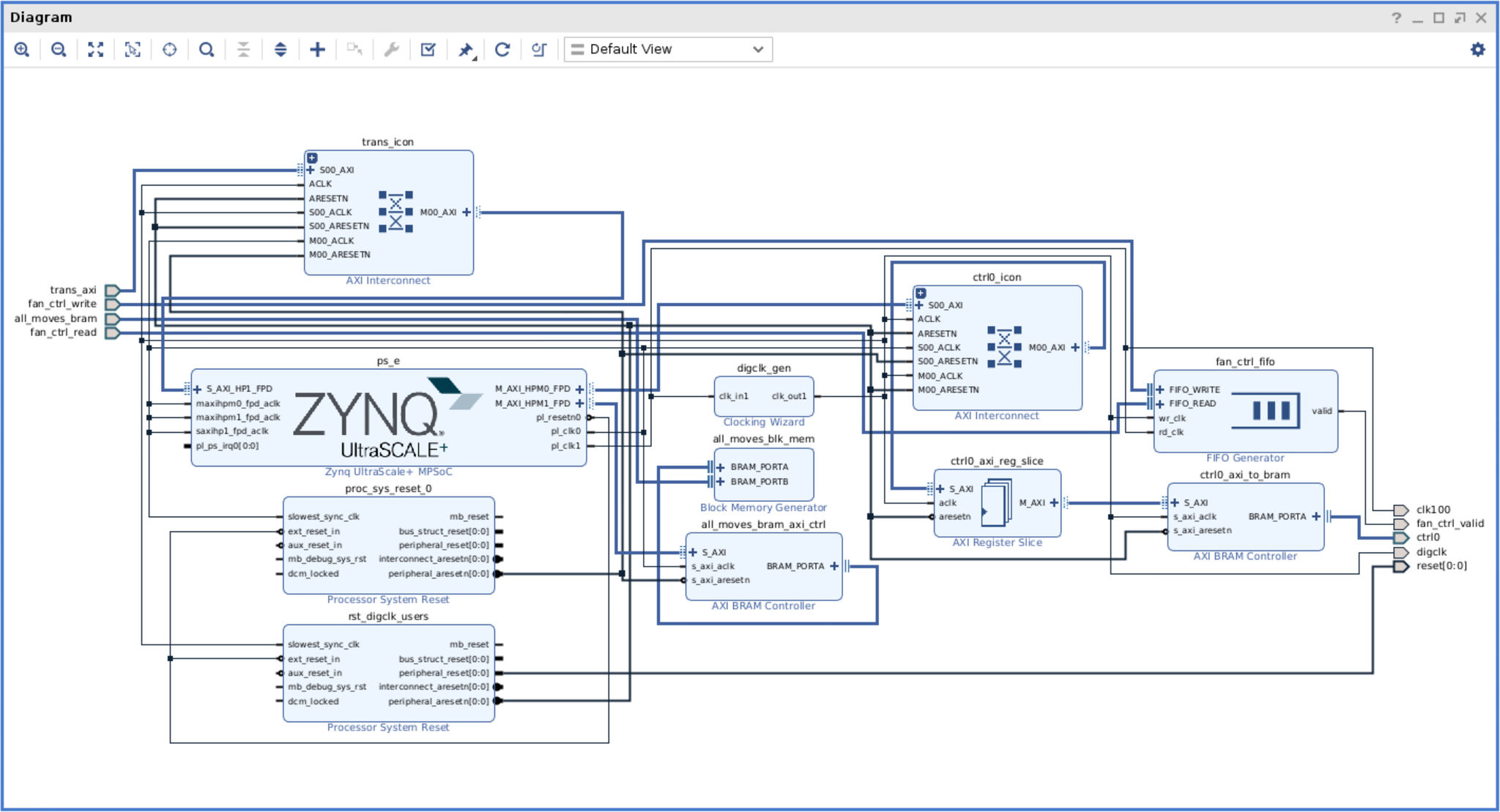Click the Expand All toolbar icon
1500x812 pixels.
click(281, 50)
